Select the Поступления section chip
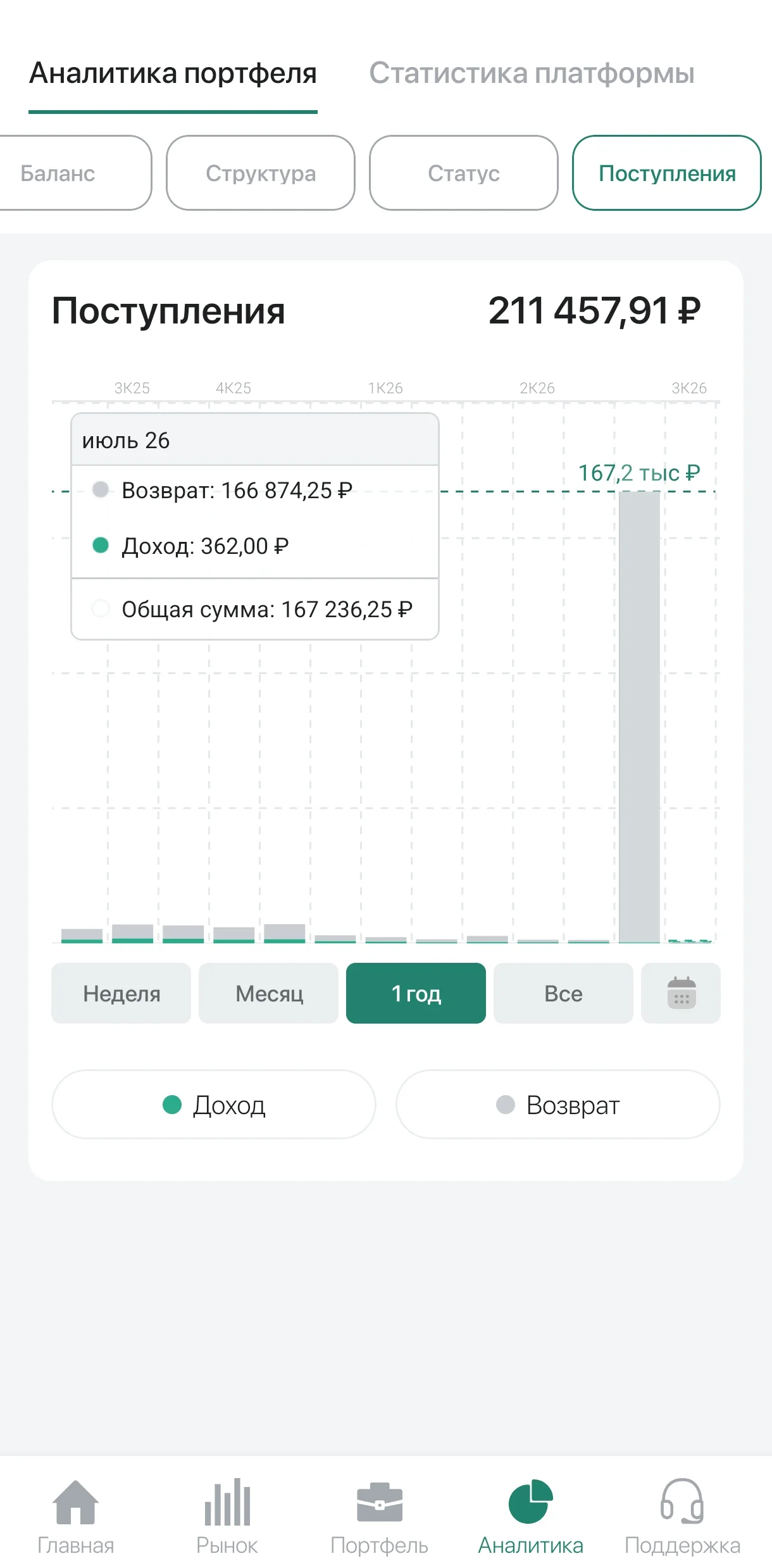The image size is (772, 1568). [x=667, y=173]
